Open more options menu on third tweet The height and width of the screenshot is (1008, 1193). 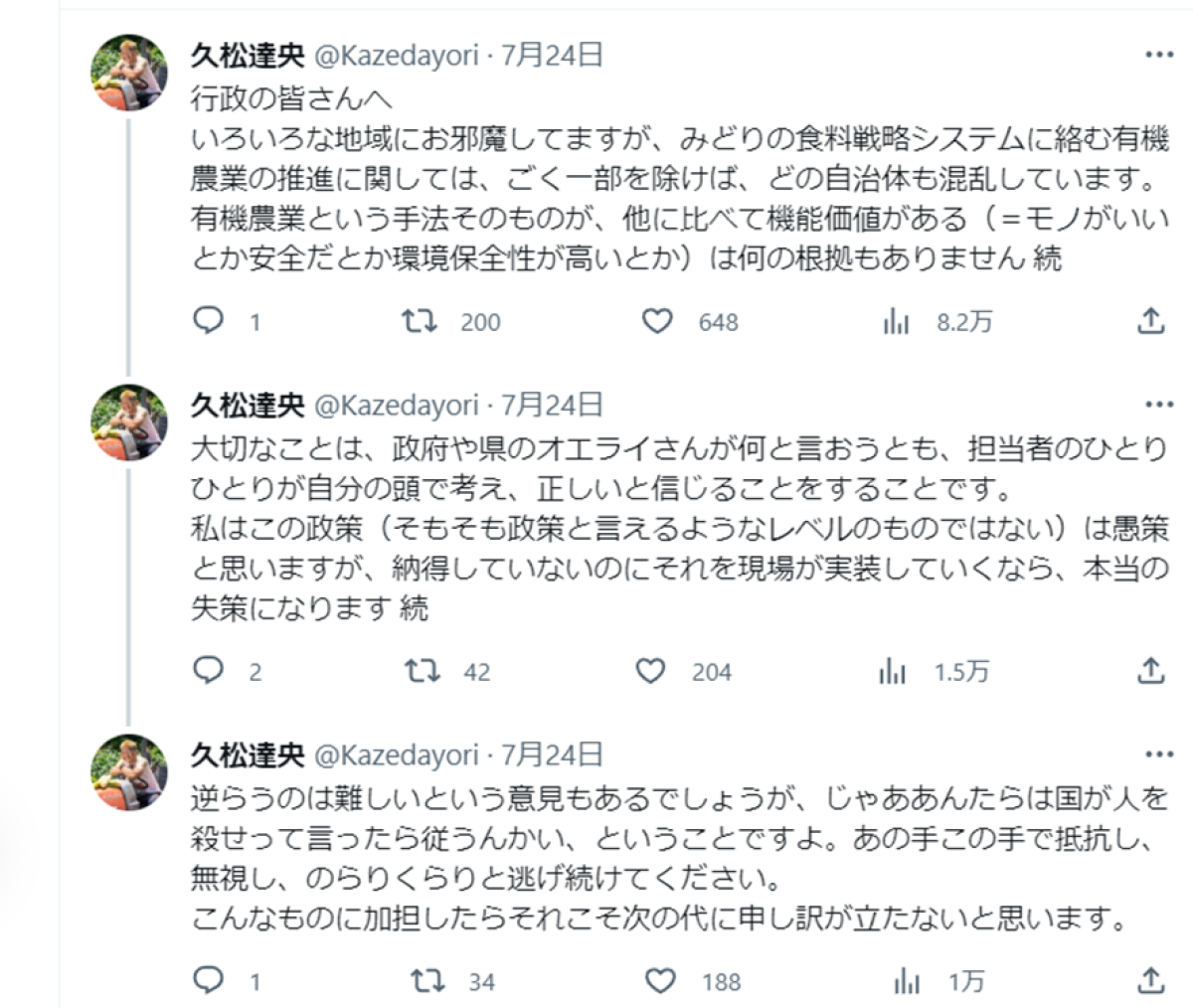[x=1159, y=755]
